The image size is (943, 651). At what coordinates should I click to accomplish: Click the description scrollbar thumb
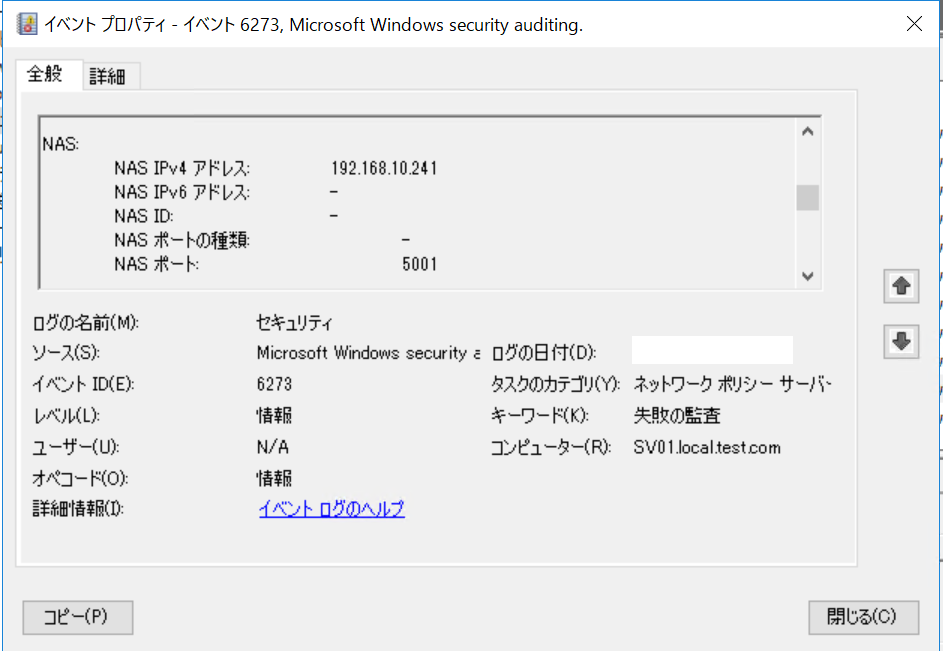(x=807, y=197)
